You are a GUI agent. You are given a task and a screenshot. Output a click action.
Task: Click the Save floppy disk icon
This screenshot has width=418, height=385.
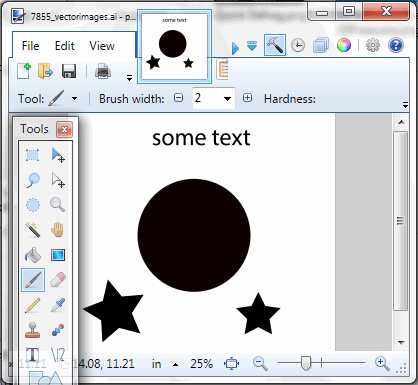coord(69,71)
